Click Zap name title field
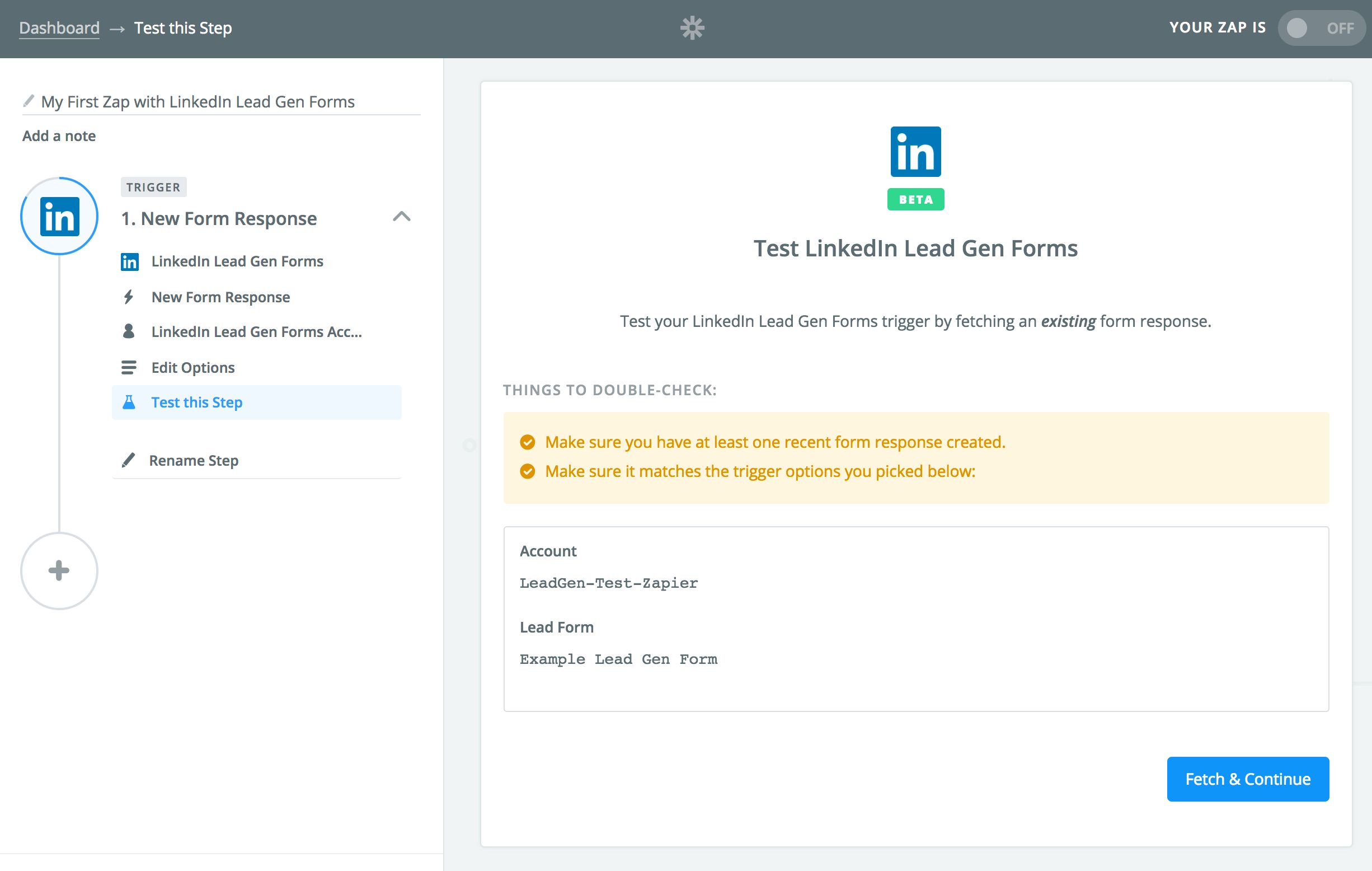 click(198, 101)
